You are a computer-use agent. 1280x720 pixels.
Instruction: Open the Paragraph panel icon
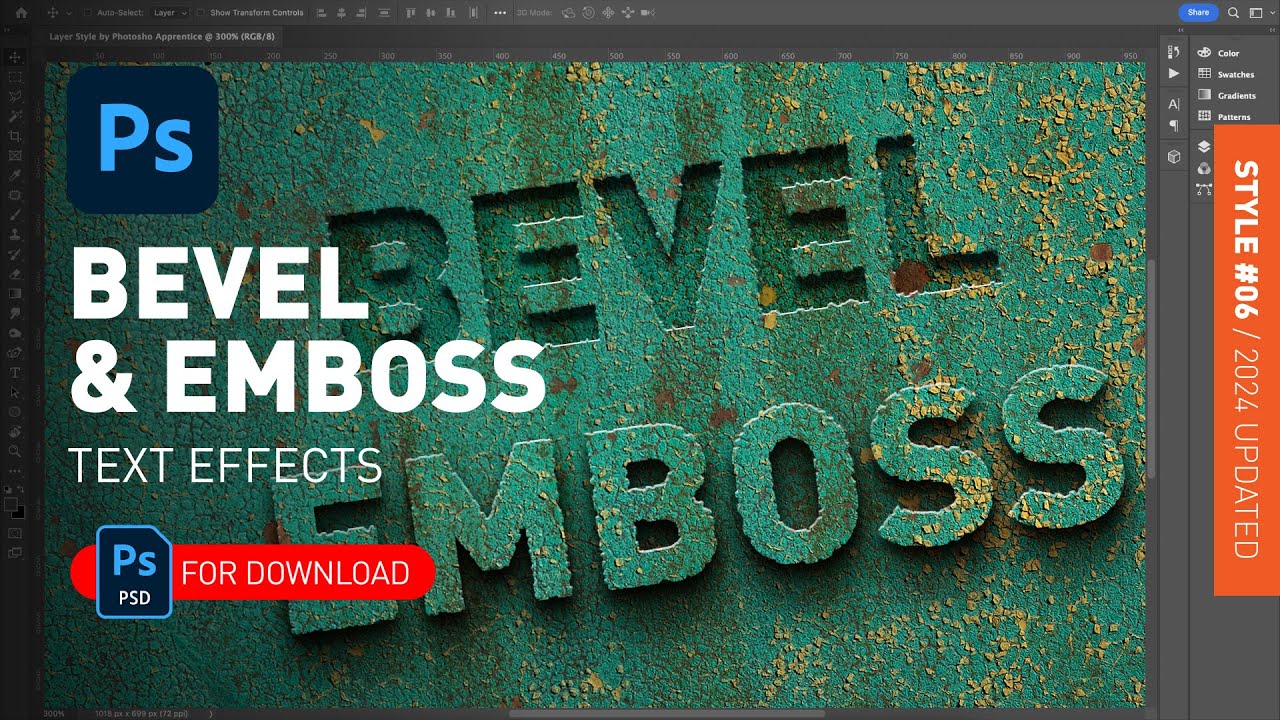pyautogui.click(x=1174, y=125)
